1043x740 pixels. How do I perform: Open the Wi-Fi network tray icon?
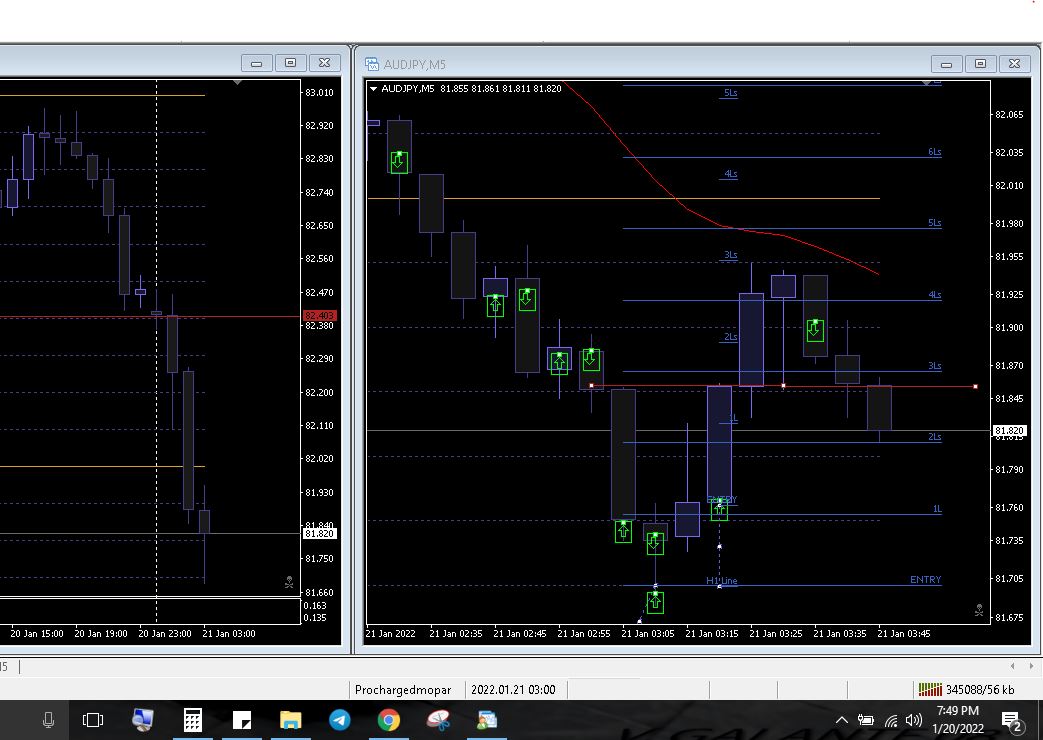(891, 720)
